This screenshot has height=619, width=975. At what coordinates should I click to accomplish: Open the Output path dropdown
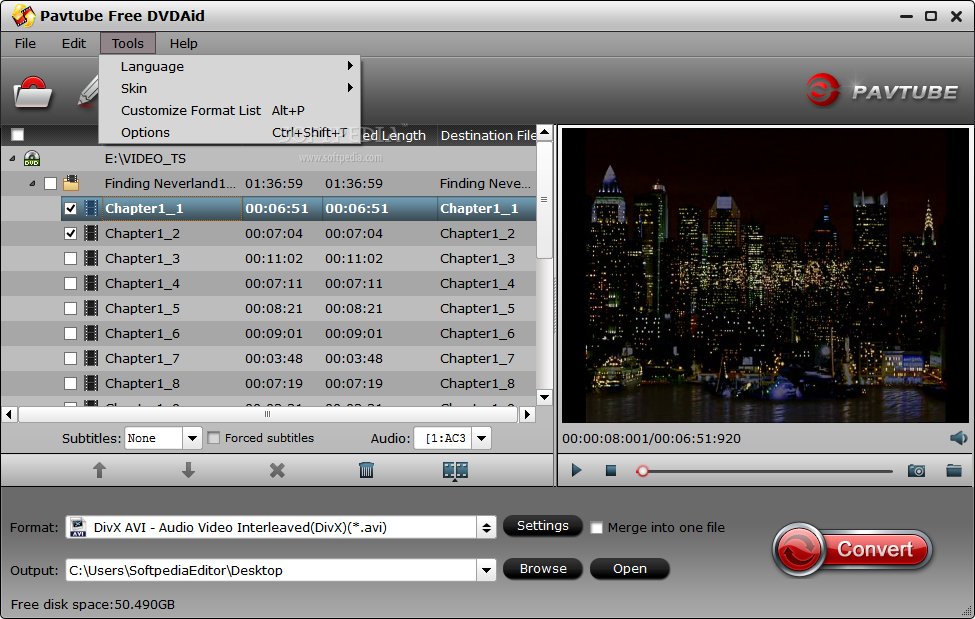tap(486, 570)
